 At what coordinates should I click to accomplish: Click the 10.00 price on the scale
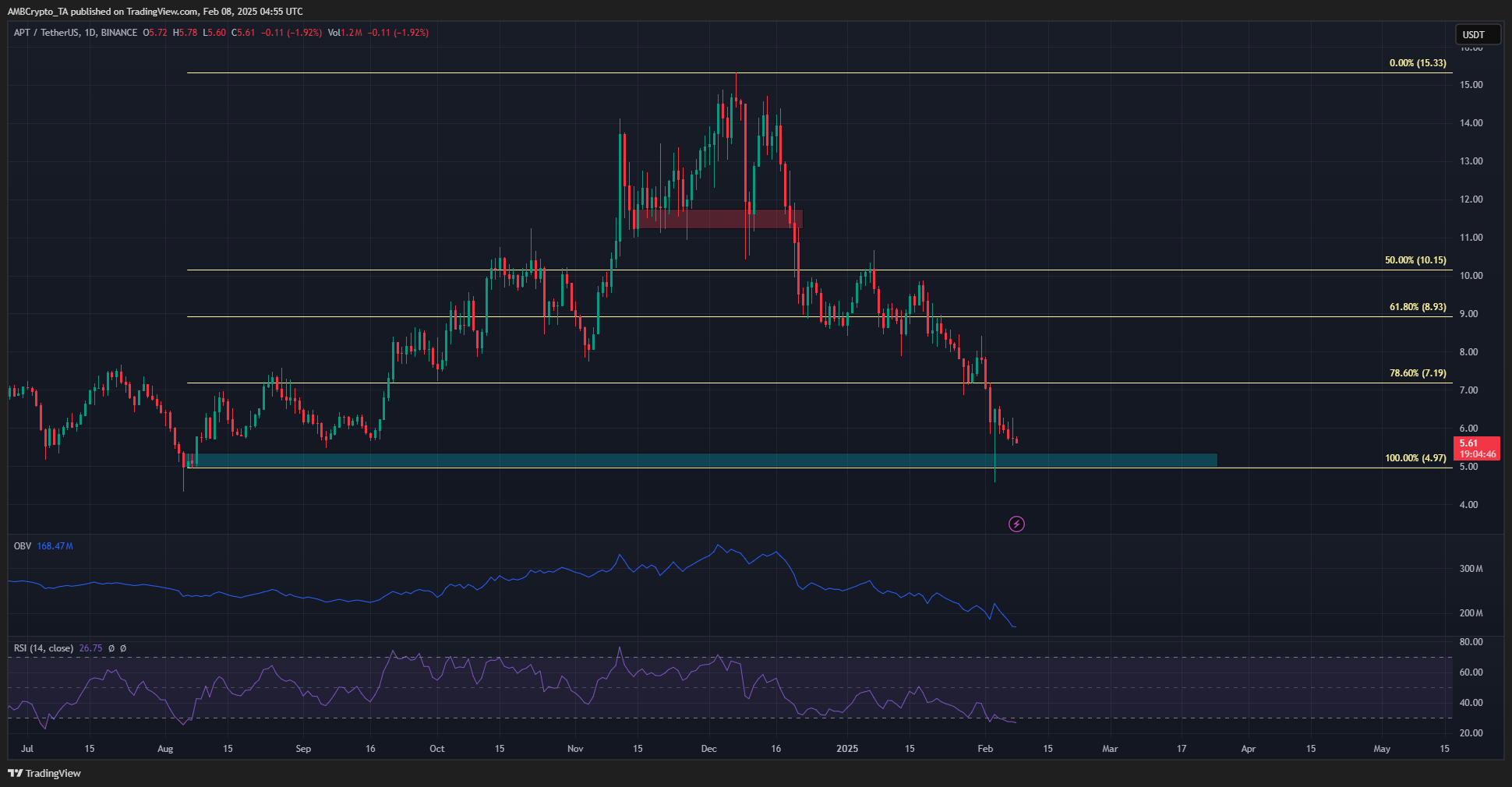tap(1471, 276)
